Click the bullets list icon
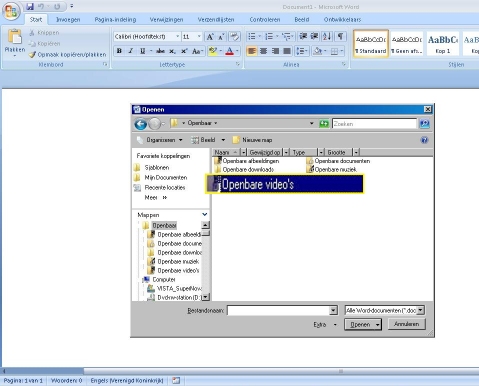The height and width of the screenshot is (386, 479). 252,36
